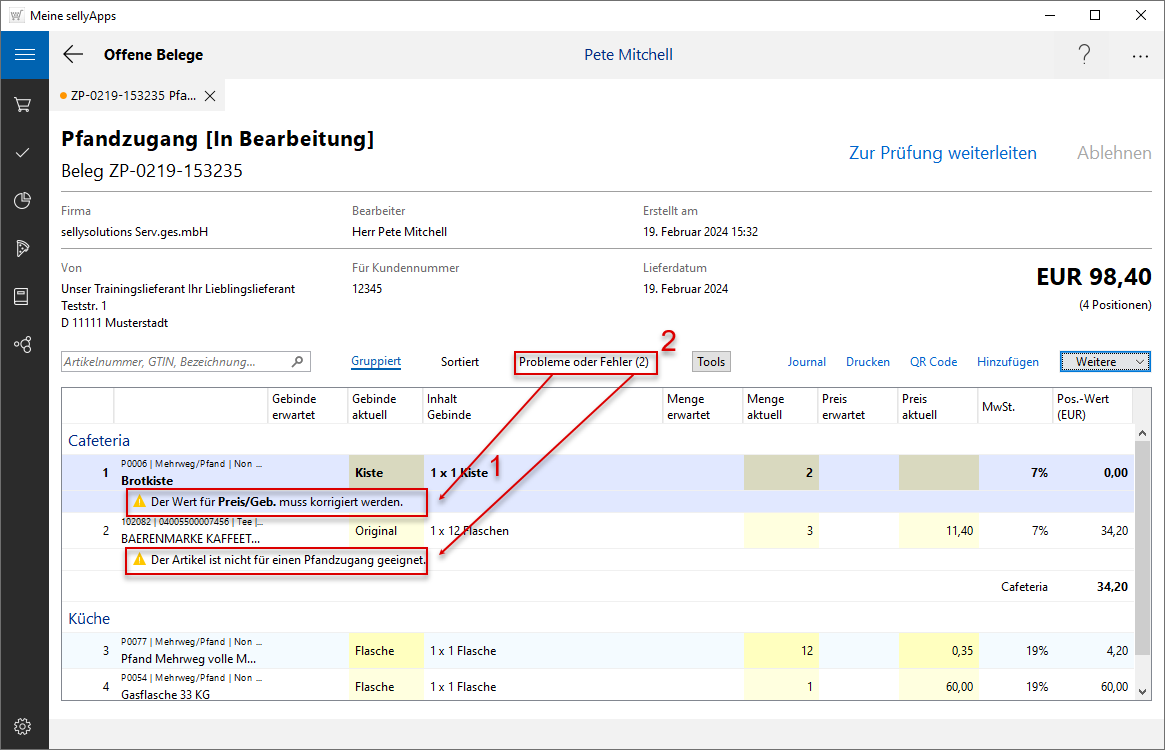
Task: Filter by Probleme oder Fehler (2)
Action: (x=585, y=362)
